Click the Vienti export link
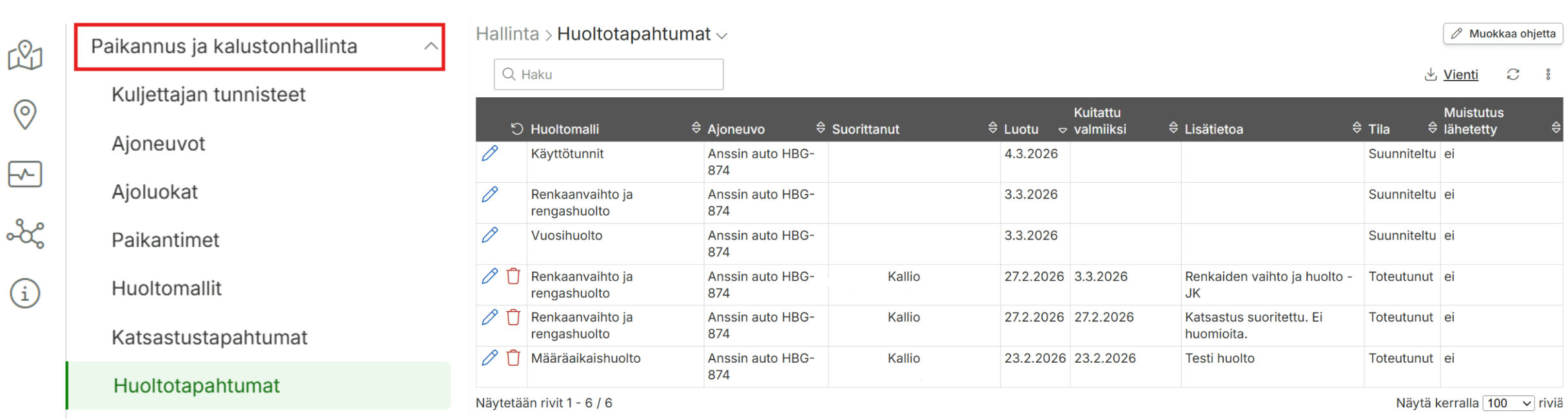Screen dimensions: 1568x420 click(1451, 74)
